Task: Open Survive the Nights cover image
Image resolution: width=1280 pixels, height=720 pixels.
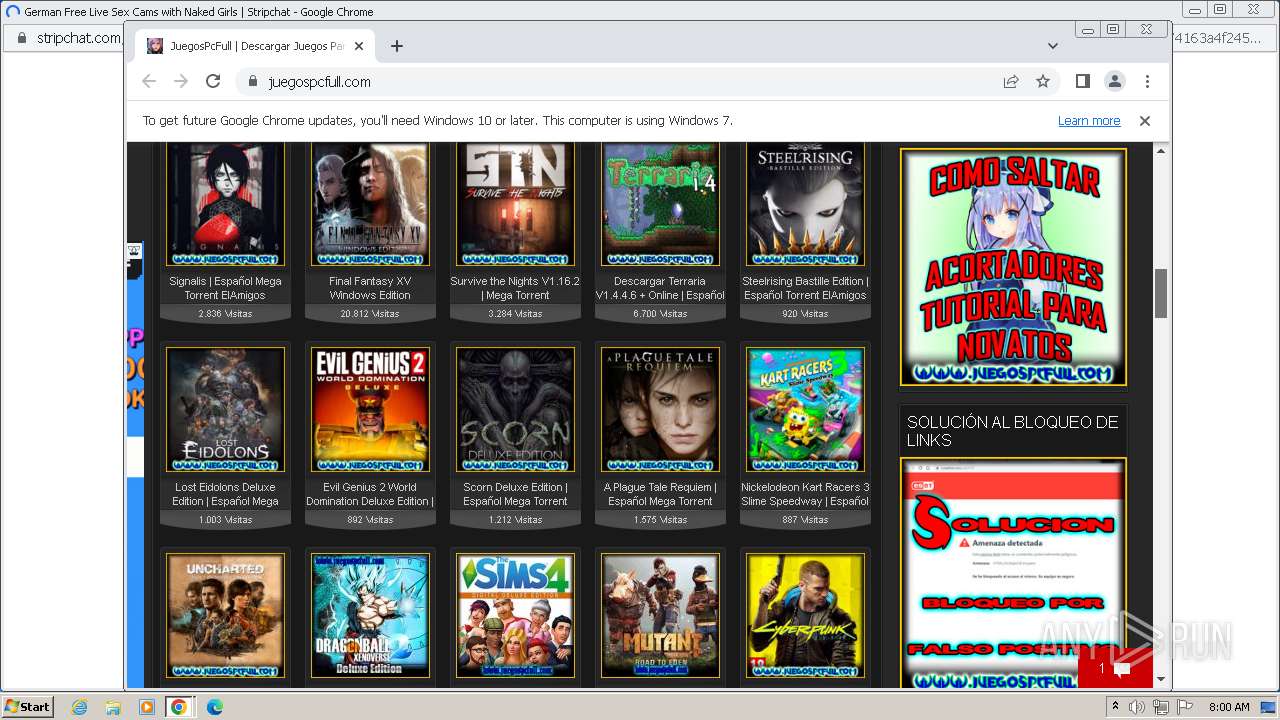Action: (515, 203)
